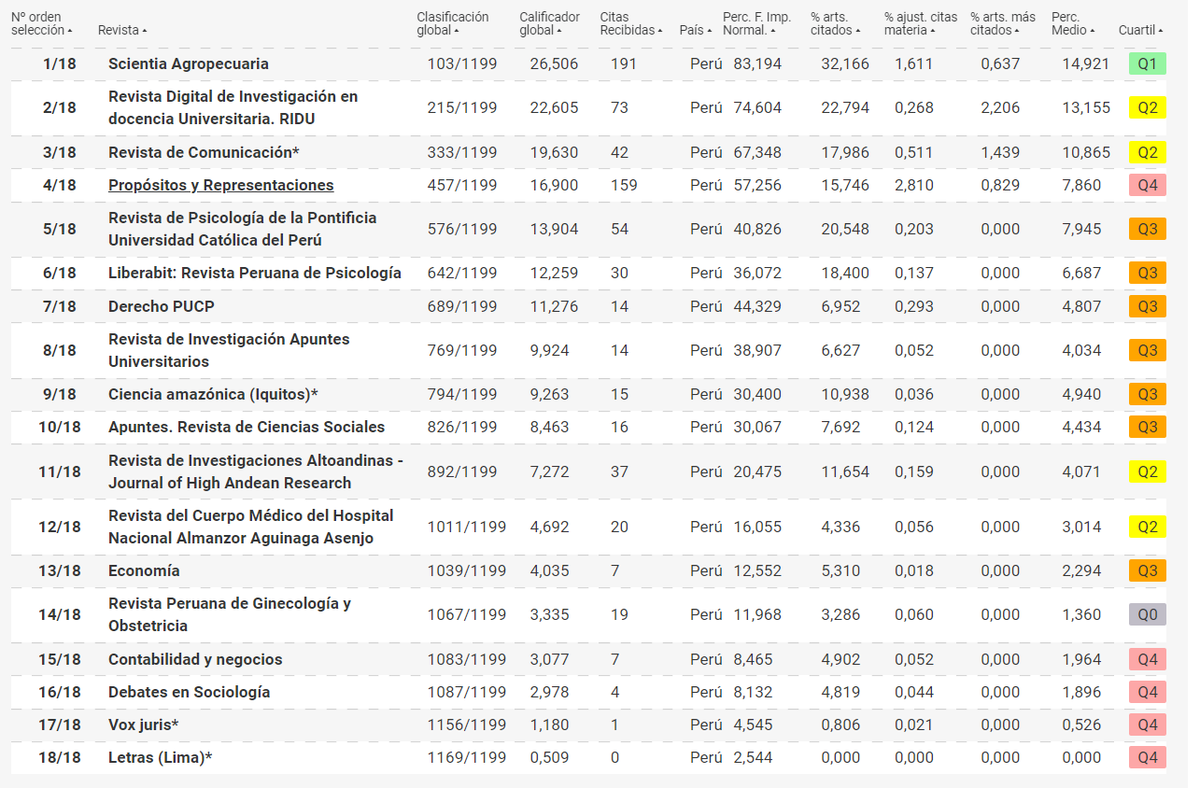
Task: Sort by Perc. F. Imp. Normal. column
Action: click(x=757, y=23)
